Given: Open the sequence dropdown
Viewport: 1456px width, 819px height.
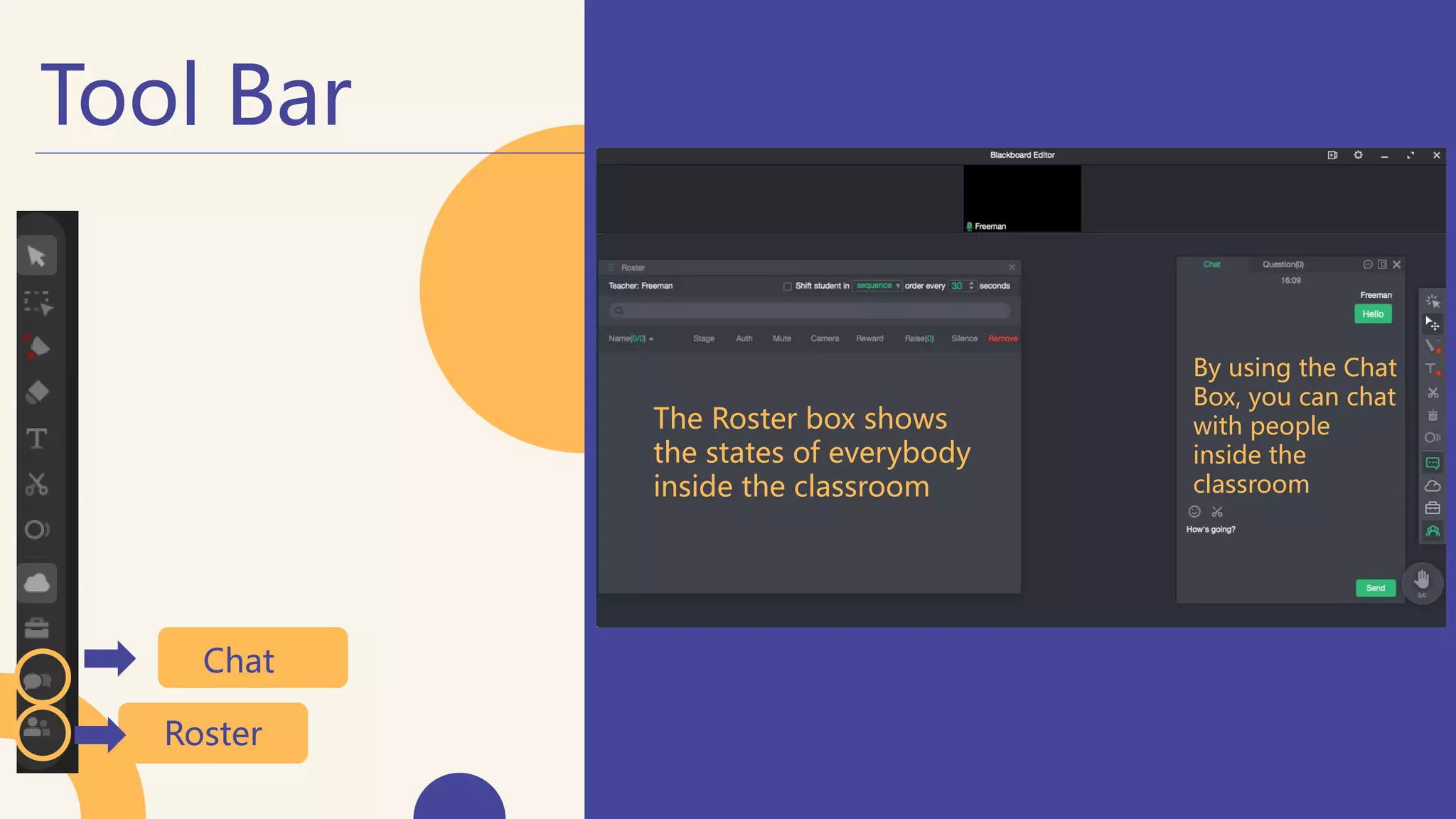Looking at the screenshot, I should click(877, 286).
